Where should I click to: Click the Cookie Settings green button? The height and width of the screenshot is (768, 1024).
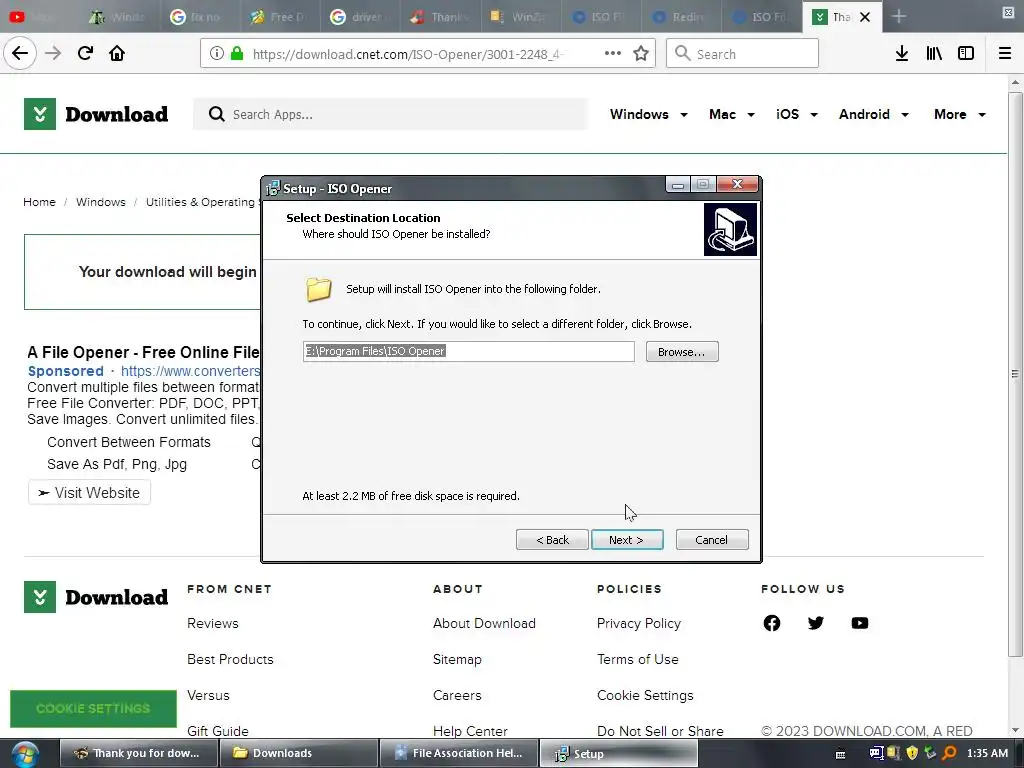(x=93, y=709)
